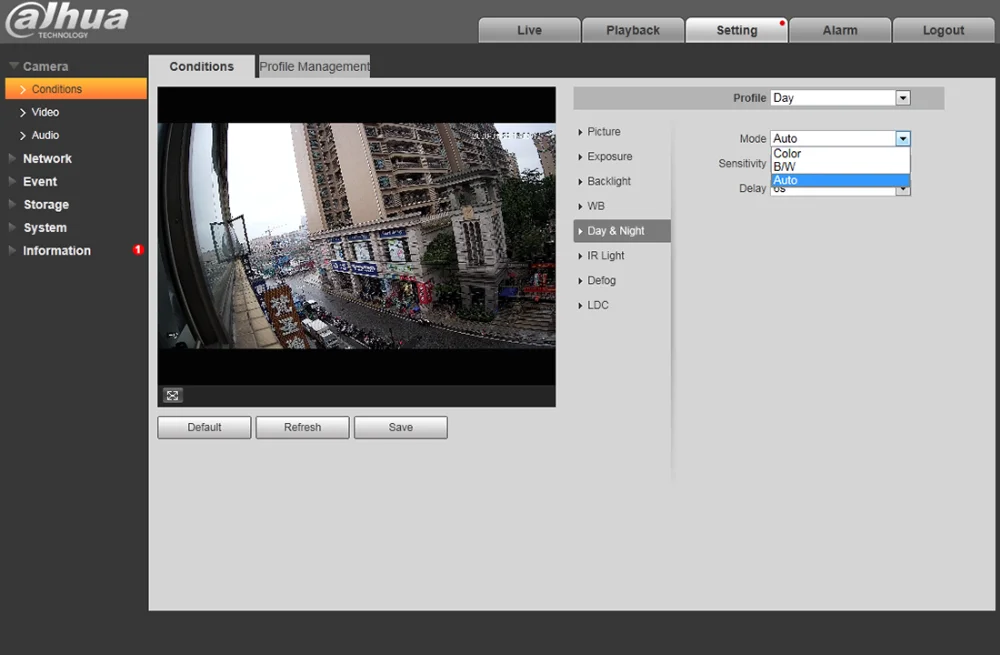Image resolution: width=1000 pixels, height=655 pixels.
Task: Switch to the Profile Management tab
Action: click(314, 67)
